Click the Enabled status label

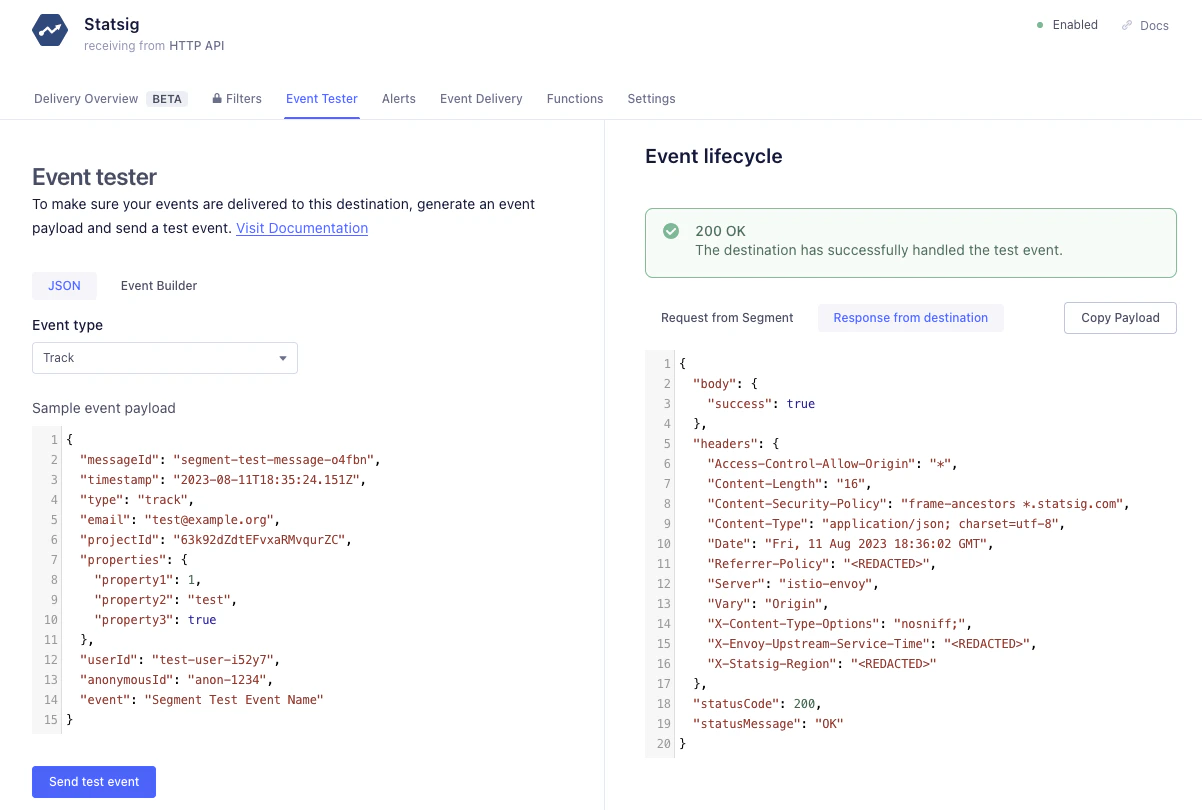tap(1075, 25)
